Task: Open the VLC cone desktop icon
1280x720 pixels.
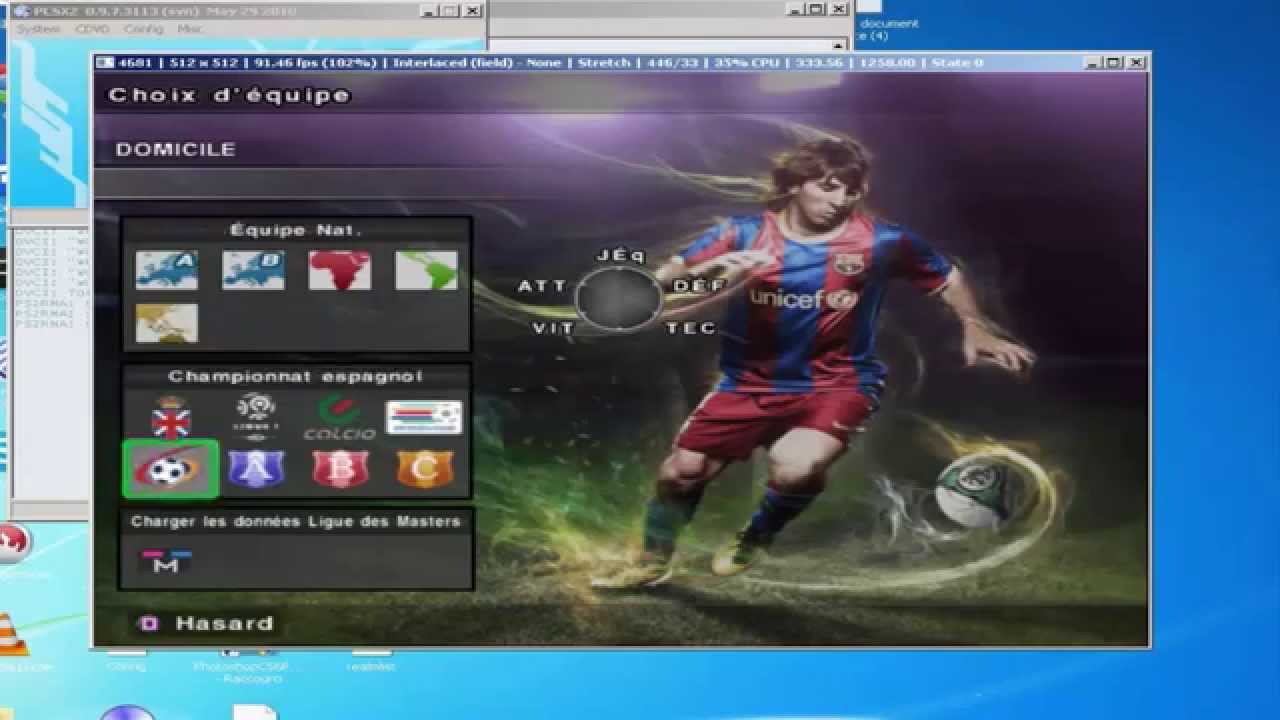Action: click(x=10, y=635)
